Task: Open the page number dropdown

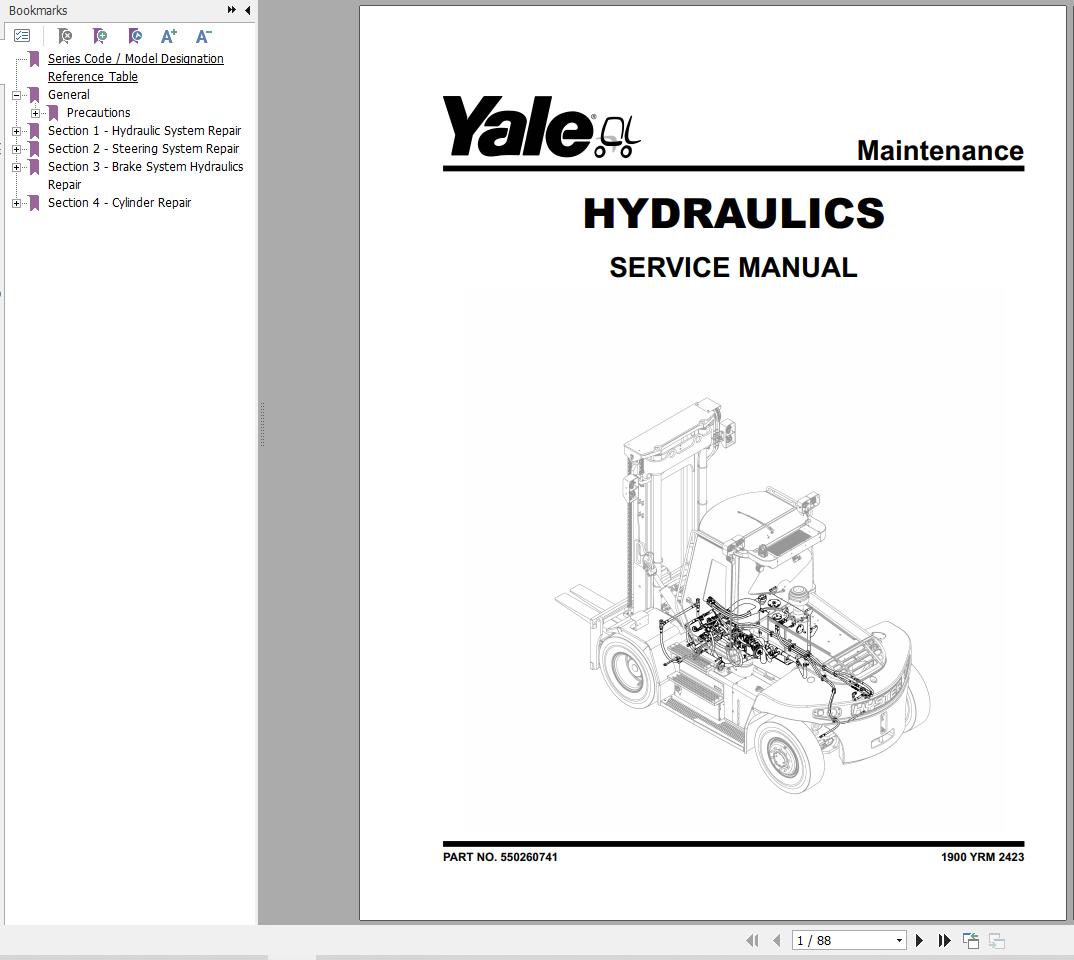Action: click(x=897, y=940)
